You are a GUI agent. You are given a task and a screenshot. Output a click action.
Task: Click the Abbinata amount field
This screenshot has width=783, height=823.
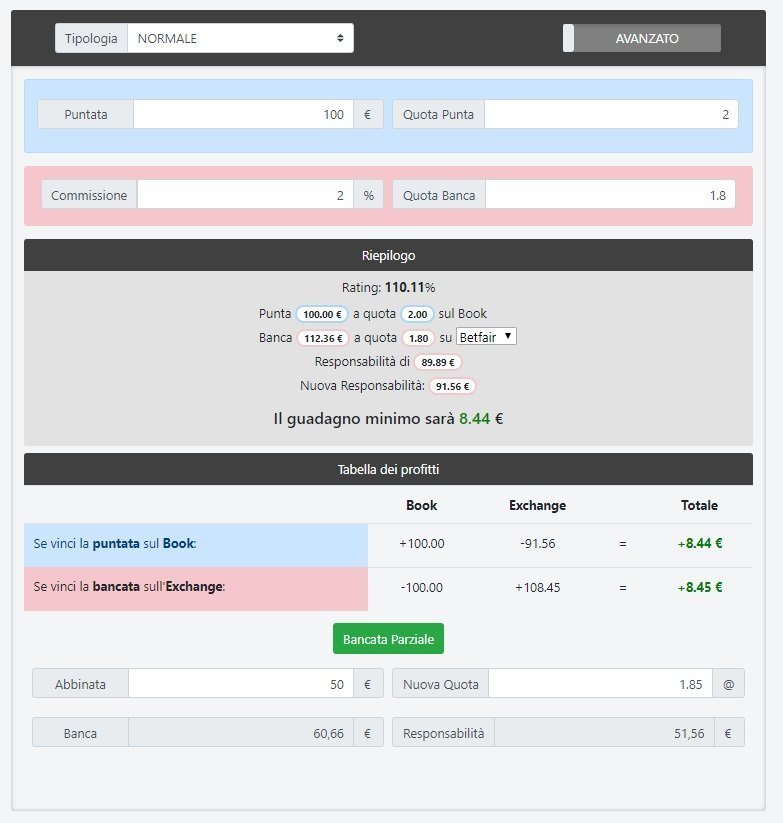click(x=239, y=684)
